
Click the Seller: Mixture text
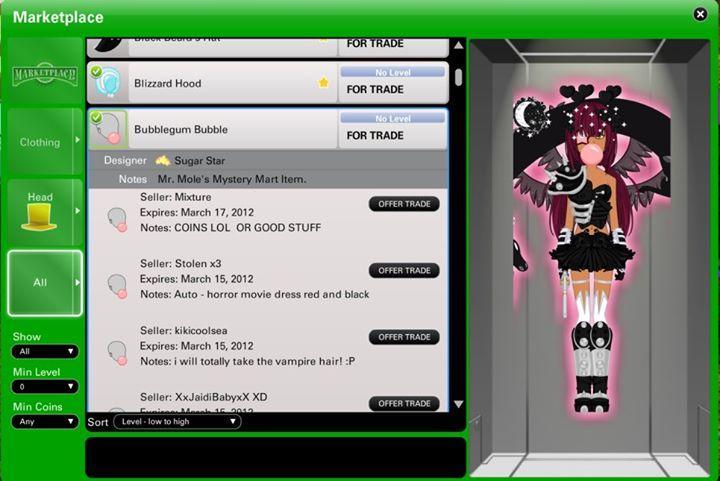(x=176, y=197)
